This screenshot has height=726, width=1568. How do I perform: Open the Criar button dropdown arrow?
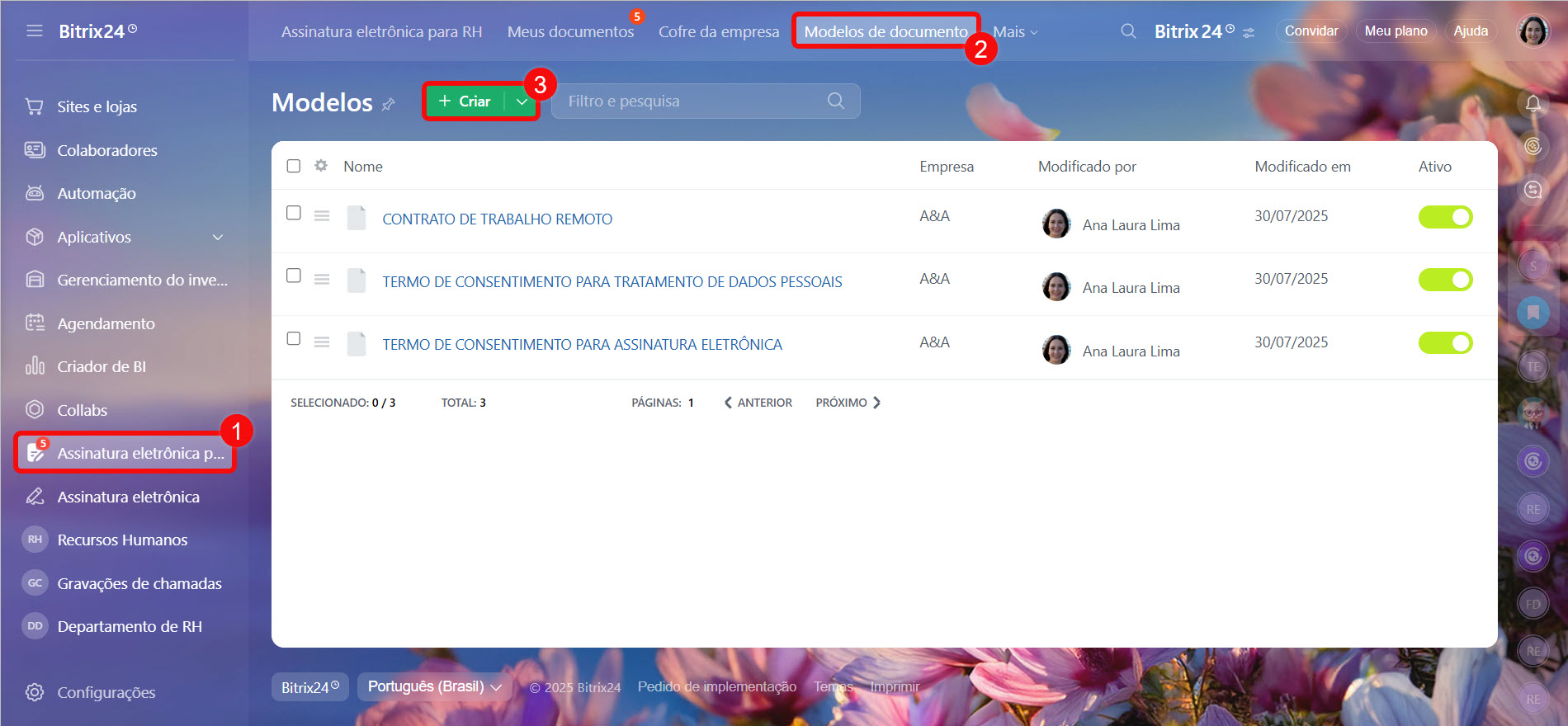tap(522, 101)
